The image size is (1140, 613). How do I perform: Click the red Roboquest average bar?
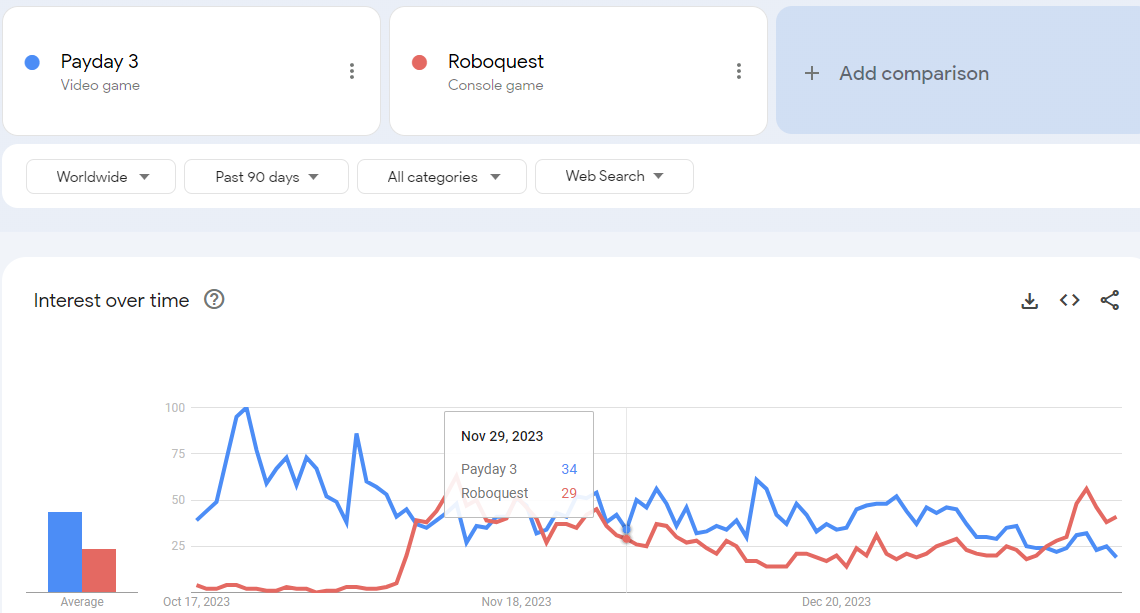point(99,570)
